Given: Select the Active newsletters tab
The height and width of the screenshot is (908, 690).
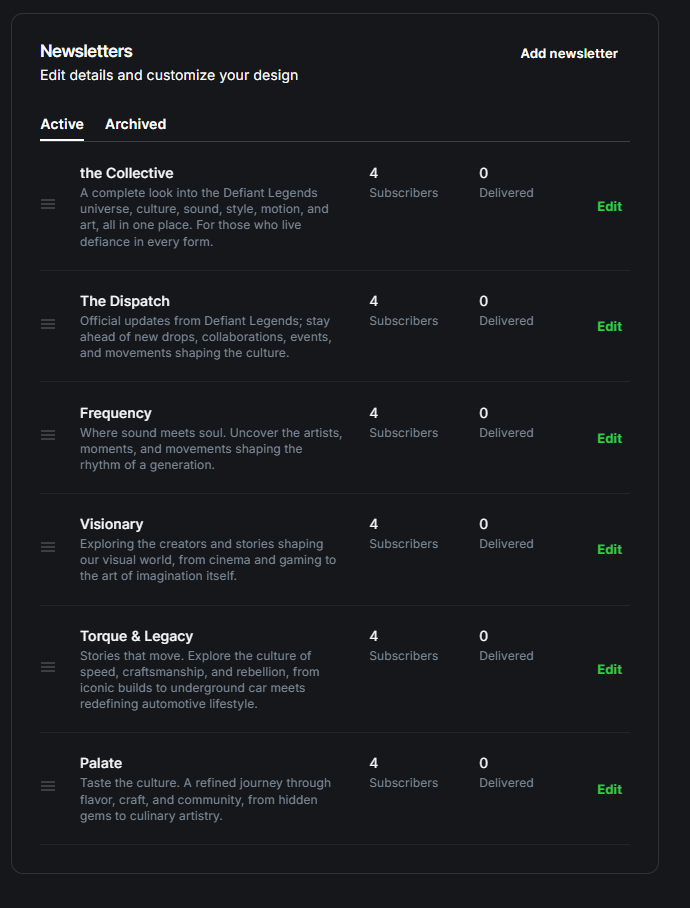Looking at the screenshot, I should (x=62, y=124).
